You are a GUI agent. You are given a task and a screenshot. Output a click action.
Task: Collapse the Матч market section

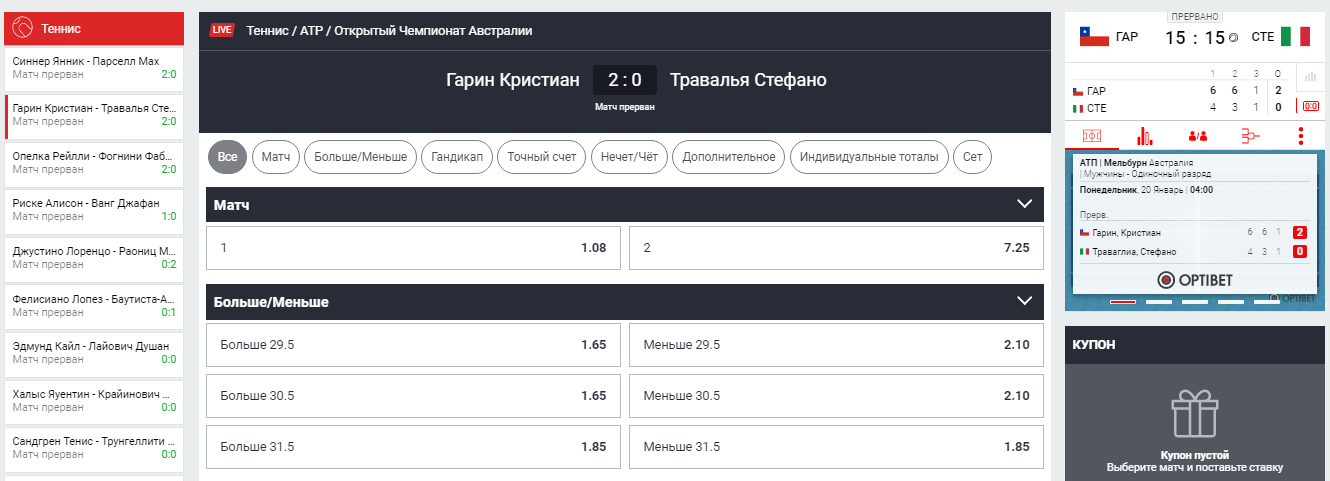1024,204
